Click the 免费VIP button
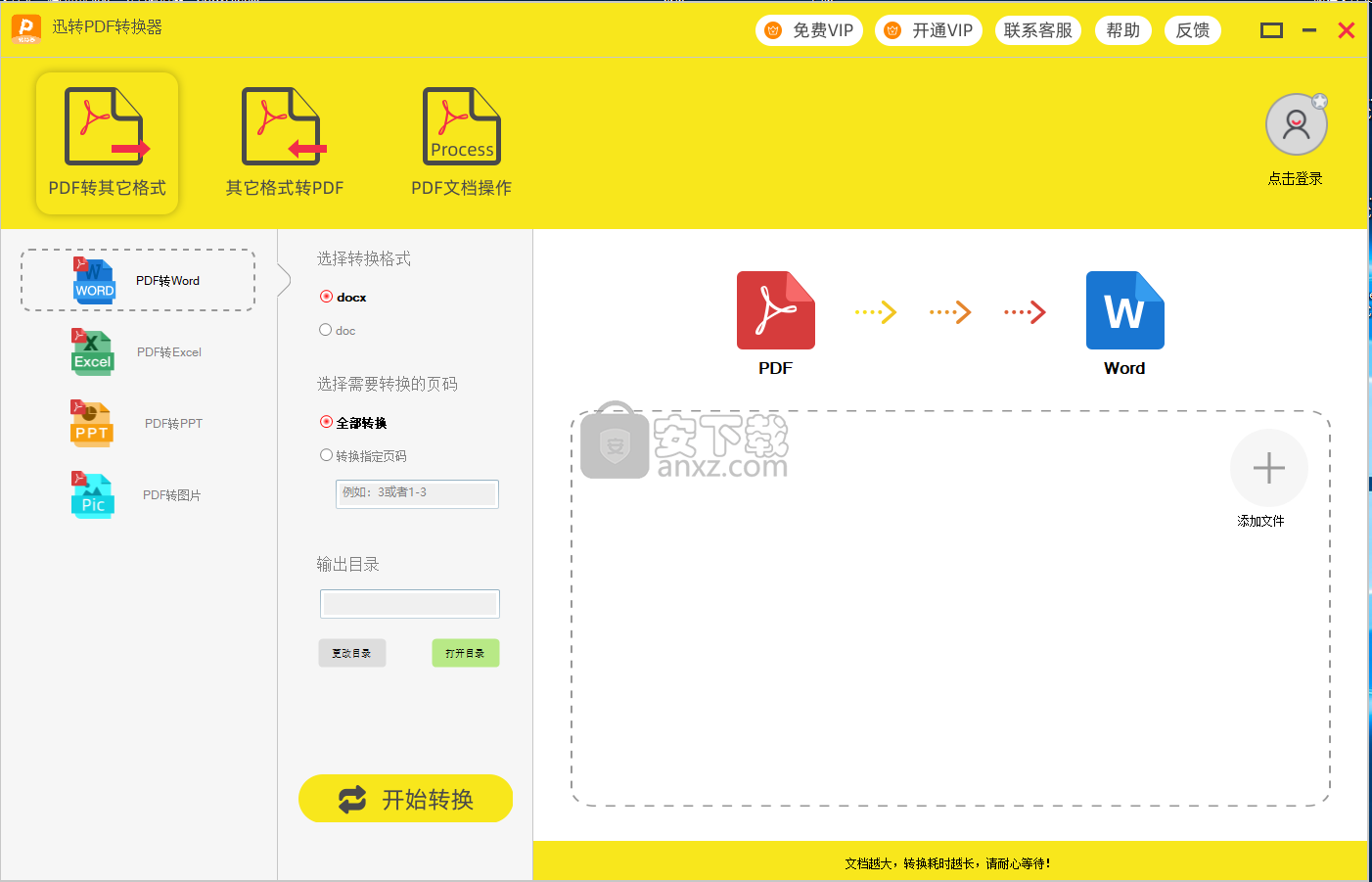 809,30
